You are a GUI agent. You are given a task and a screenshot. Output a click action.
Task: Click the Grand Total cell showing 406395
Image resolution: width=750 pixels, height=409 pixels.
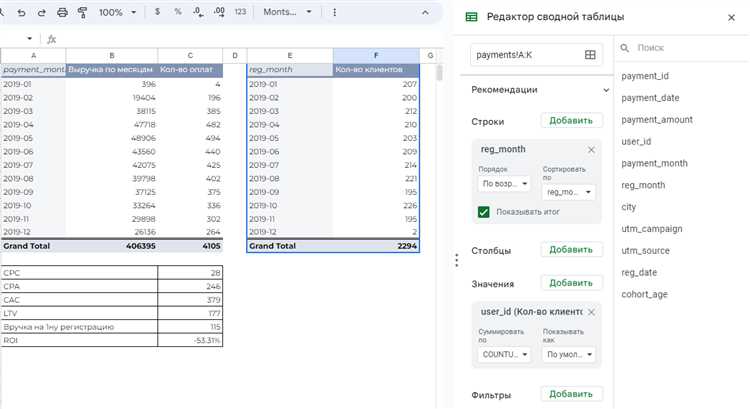pyautogui.click(x=111, y=246)
